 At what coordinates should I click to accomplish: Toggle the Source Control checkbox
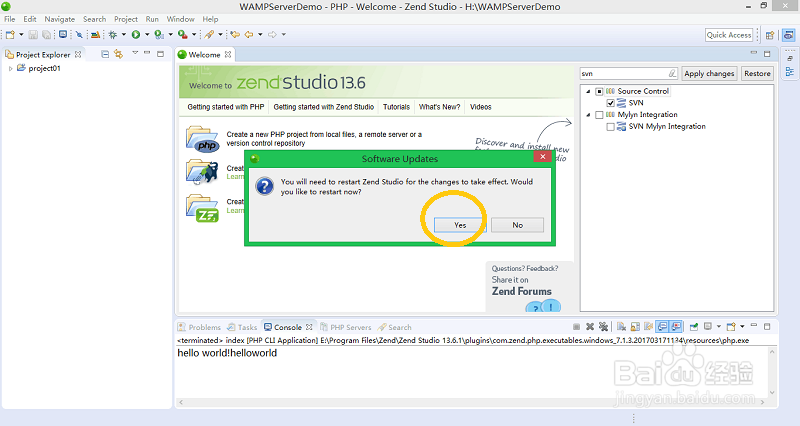(599, 91)
